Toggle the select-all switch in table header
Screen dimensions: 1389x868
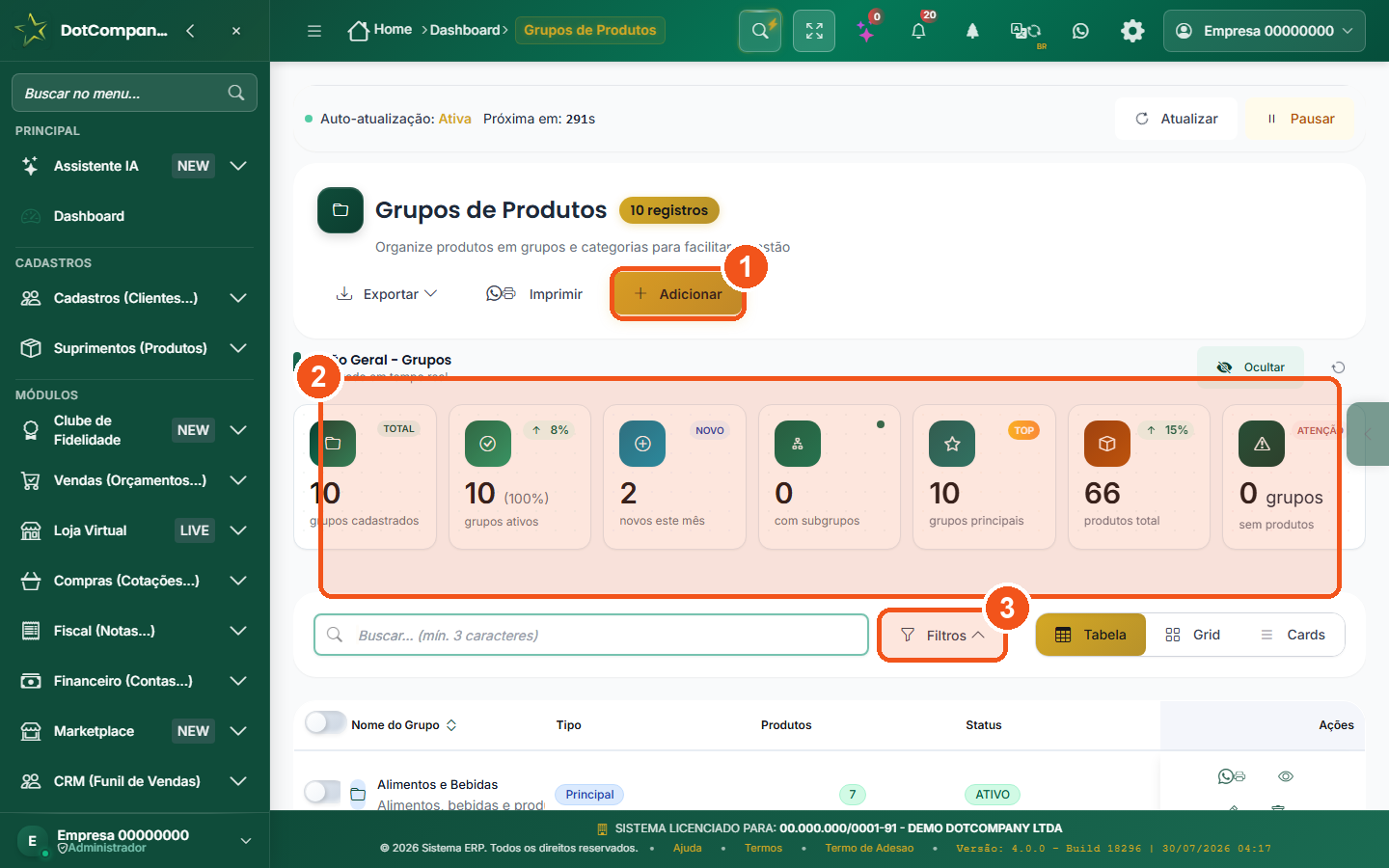point(325,723)
